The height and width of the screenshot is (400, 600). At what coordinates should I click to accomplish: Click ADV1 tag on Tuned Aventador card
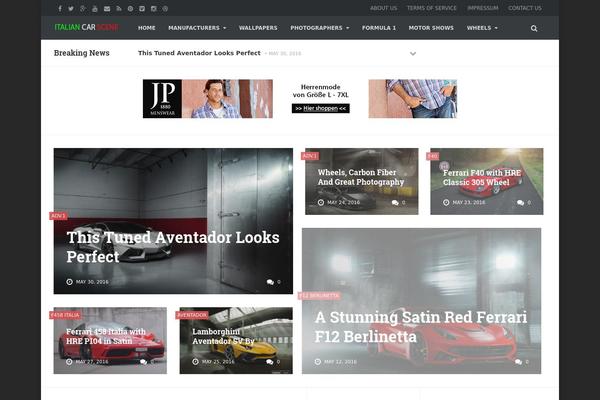pos(58,216)
